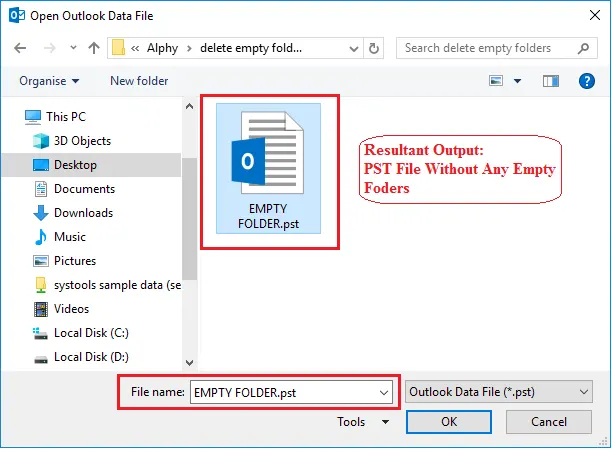Image resolution: width=612 pixels, height=449 pixels.
Task: Click the search magnifier icon
Action: 583,48
